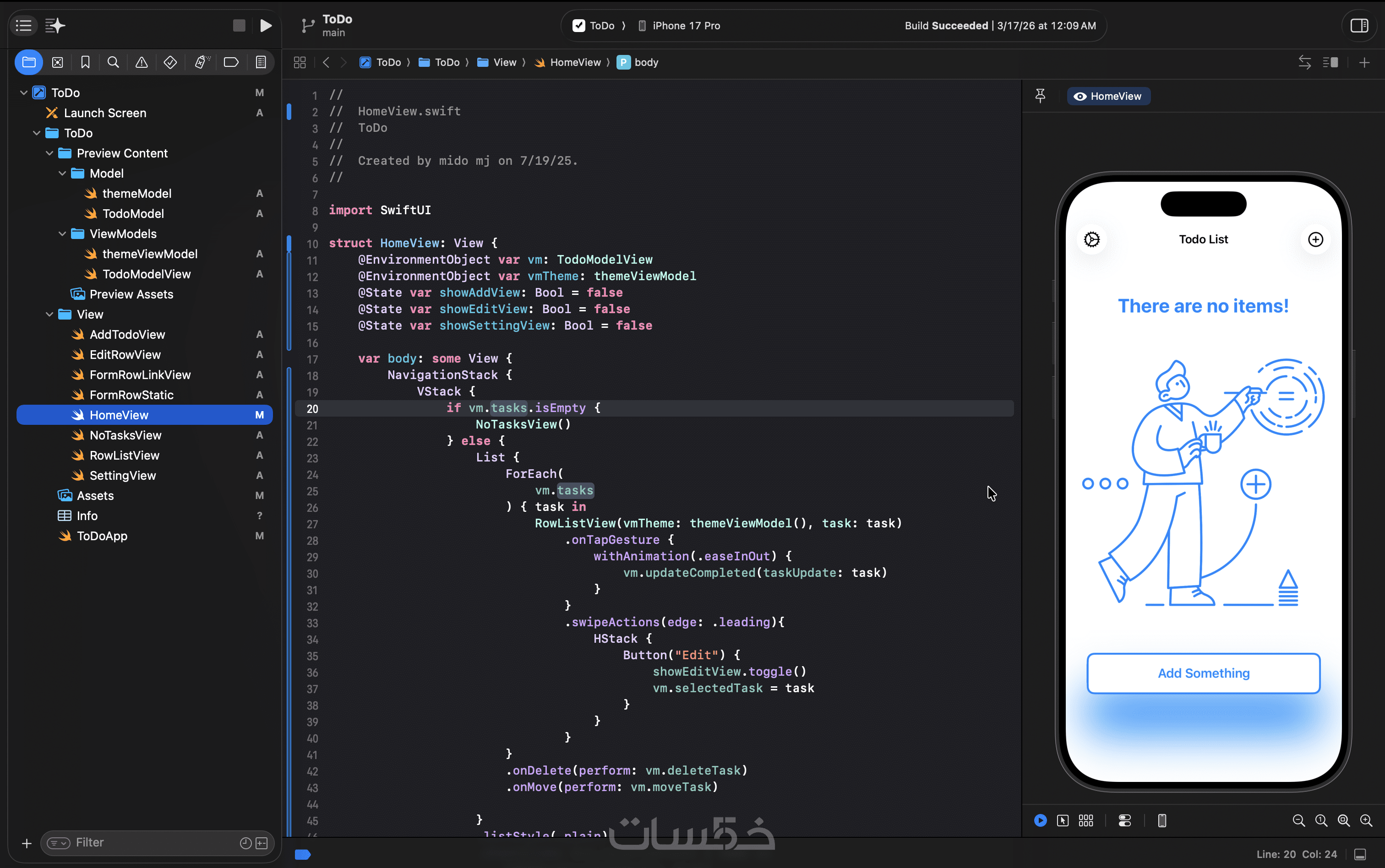The height and width of the screenshot is (868, 1385).
Task: Collapse the Preview Content folder
Action: click(49, 153)
